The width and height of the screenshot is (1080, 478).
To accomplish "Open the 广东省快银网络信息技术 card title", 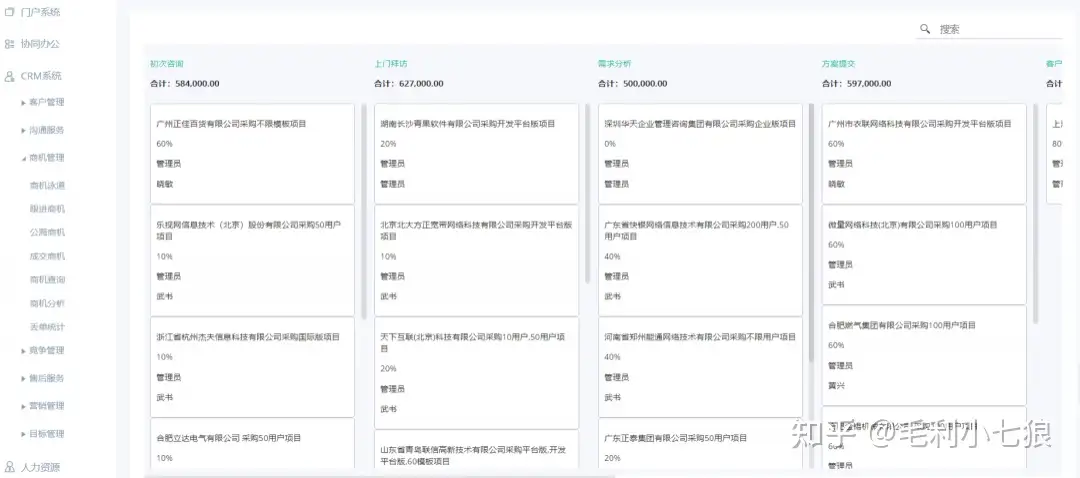I will coord(696,231).
